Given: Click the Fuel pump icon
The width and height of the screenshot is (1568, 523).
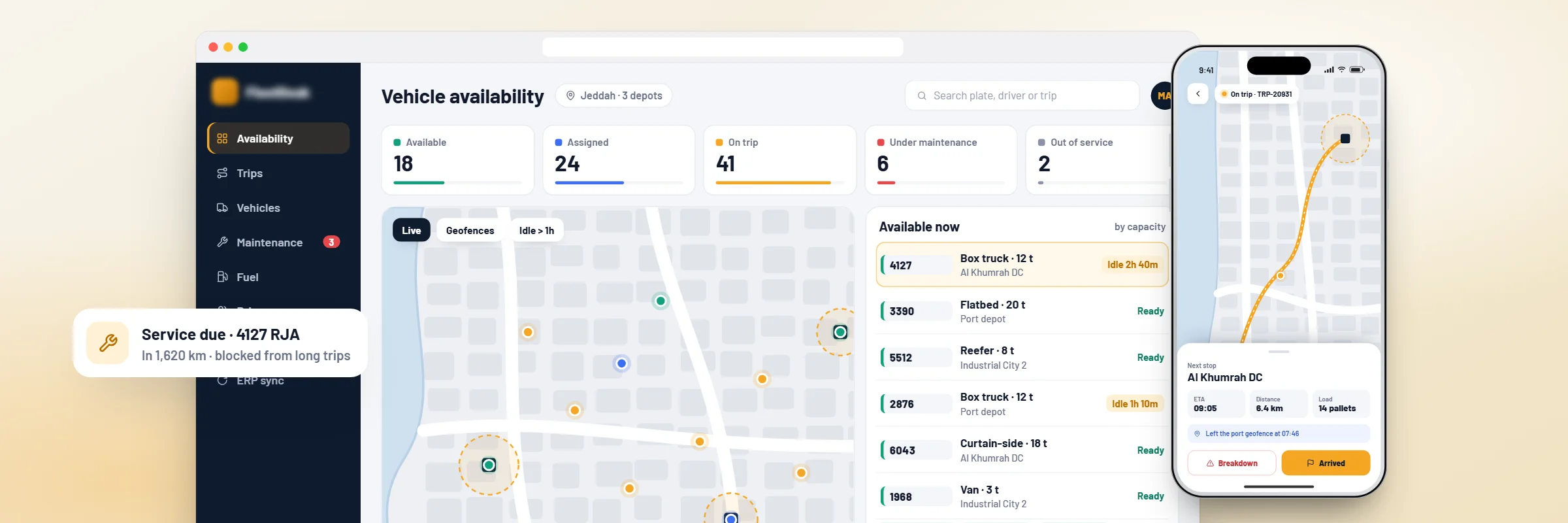Looking at the screenshot, I should (x=222, y=277).
